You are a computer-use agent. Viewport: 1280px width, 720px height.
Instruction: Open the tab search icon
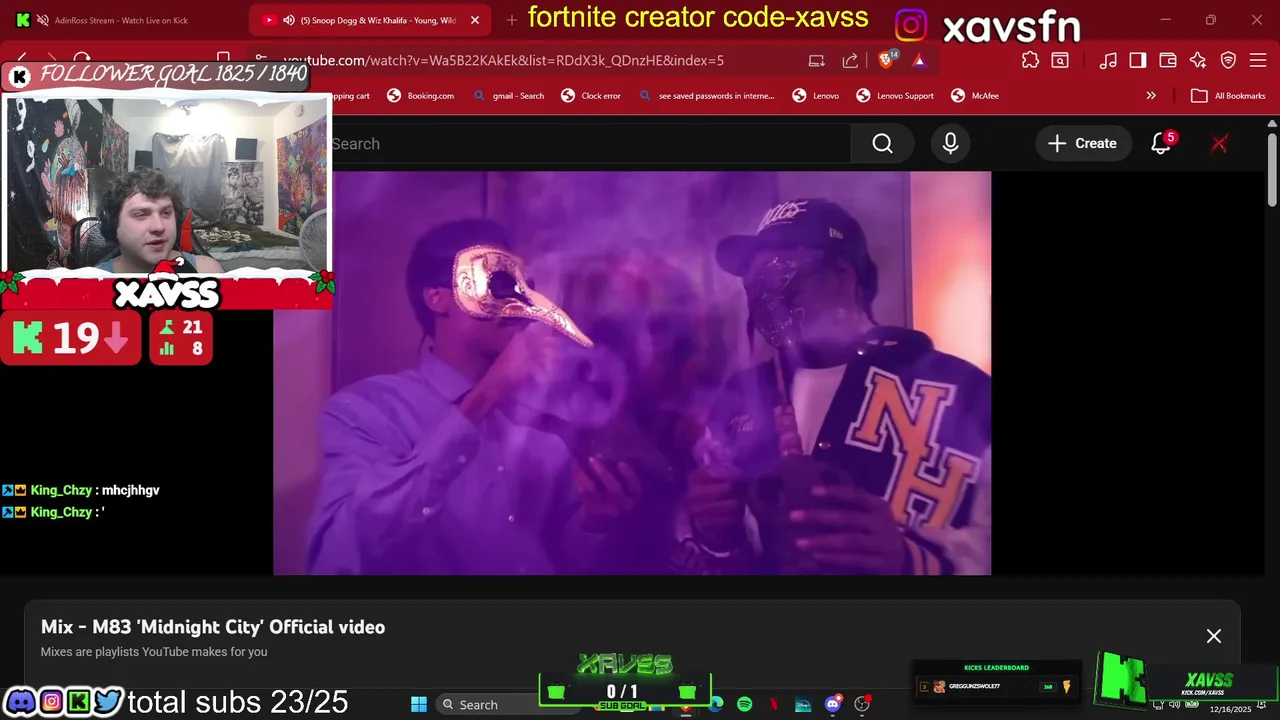point(1060,60)
